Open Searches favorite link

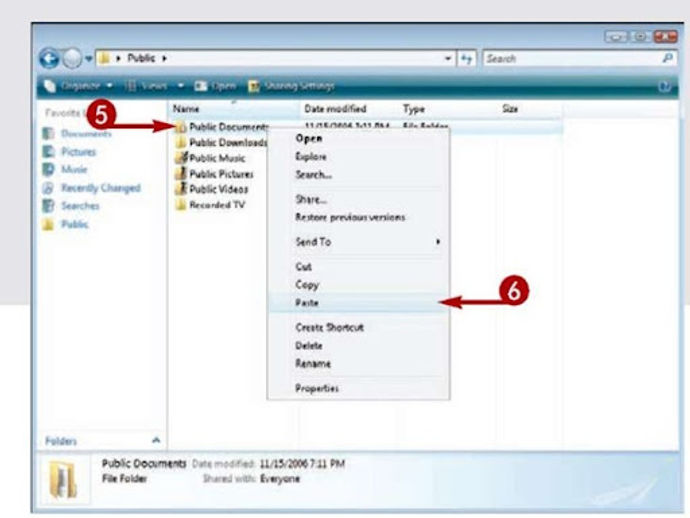(x=80, y=206)
